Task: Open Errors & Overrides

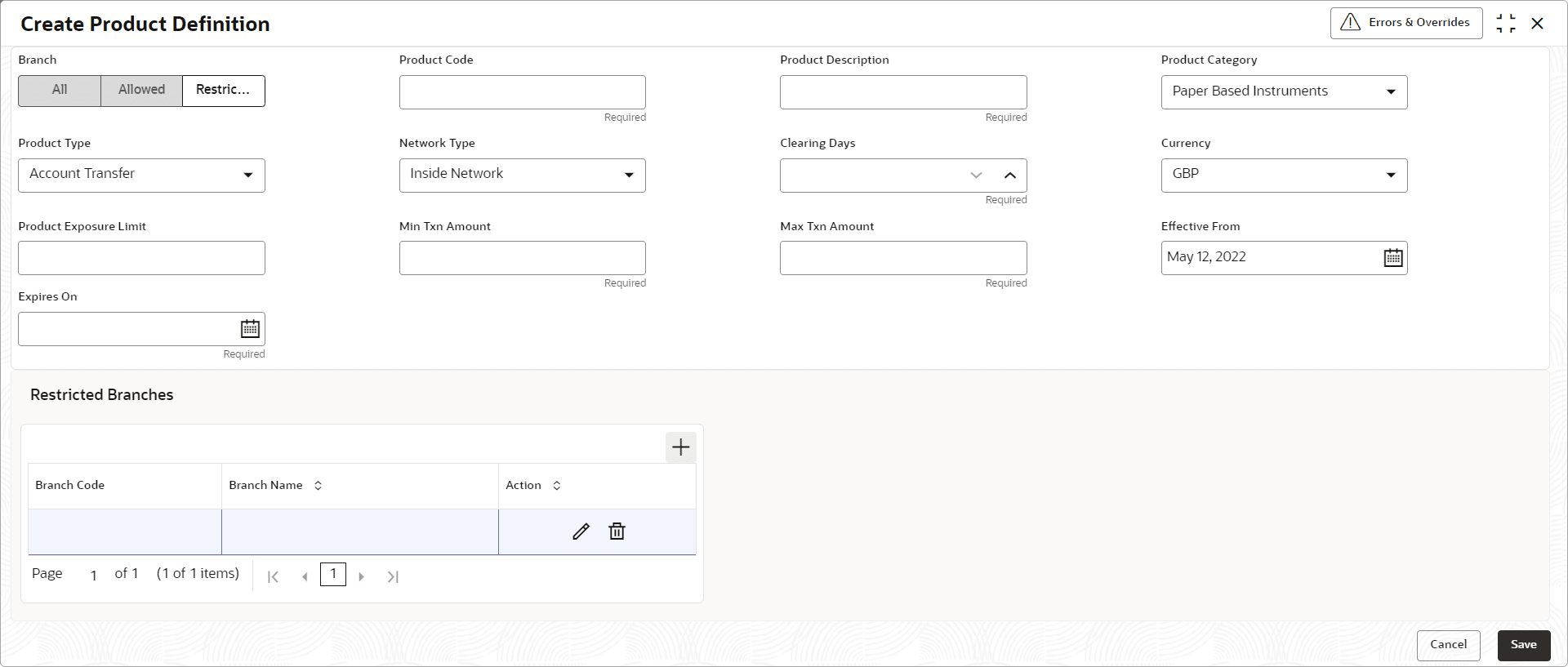Action: click(1405, 23)
